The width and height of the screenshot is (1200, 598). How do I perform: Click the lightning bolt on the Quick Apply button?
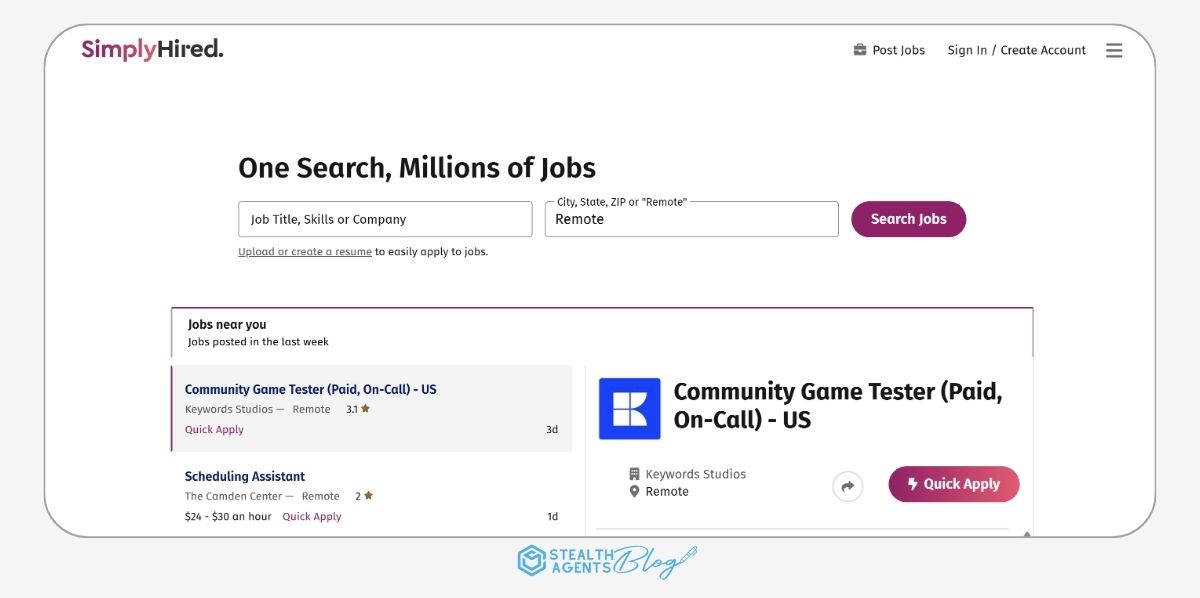tap(912, 484)
